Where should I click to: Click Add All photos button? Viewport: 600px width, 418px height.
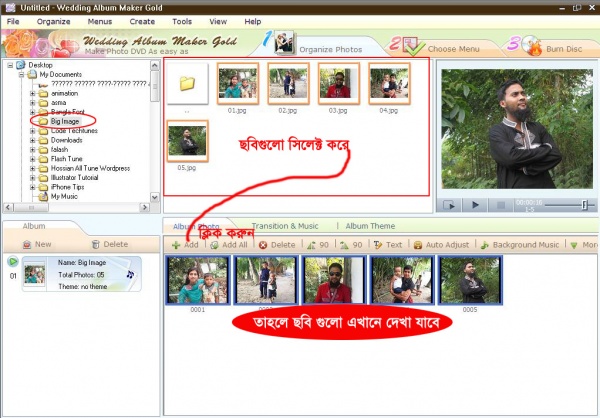coord(229,245)
